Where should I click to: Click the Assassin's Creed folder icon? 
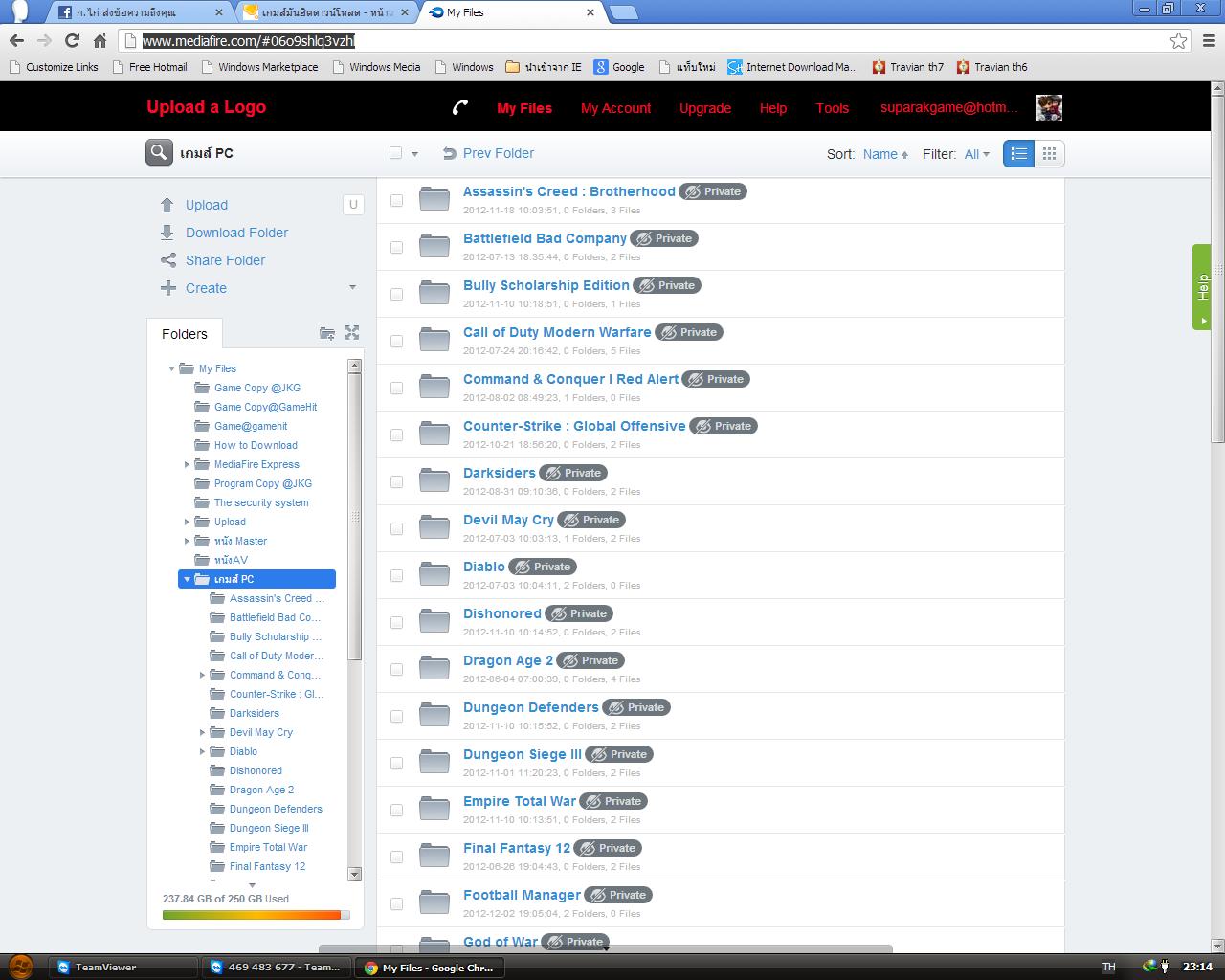click(434, 199)
